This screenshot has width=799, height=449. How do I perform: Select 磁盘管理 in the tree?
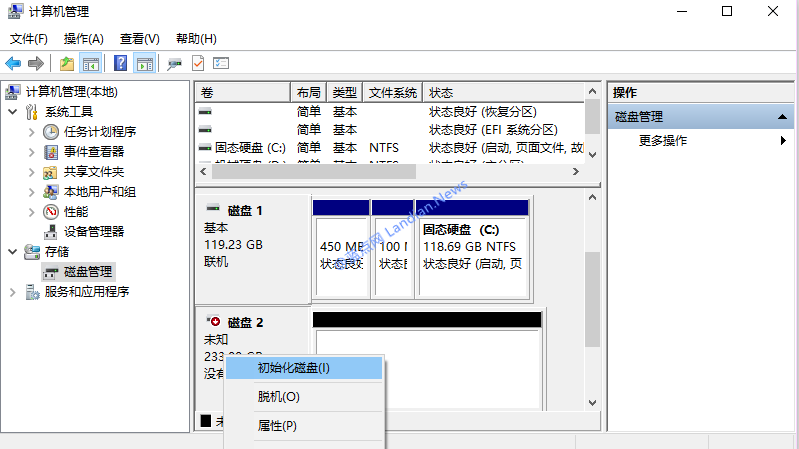click(88, 272)
